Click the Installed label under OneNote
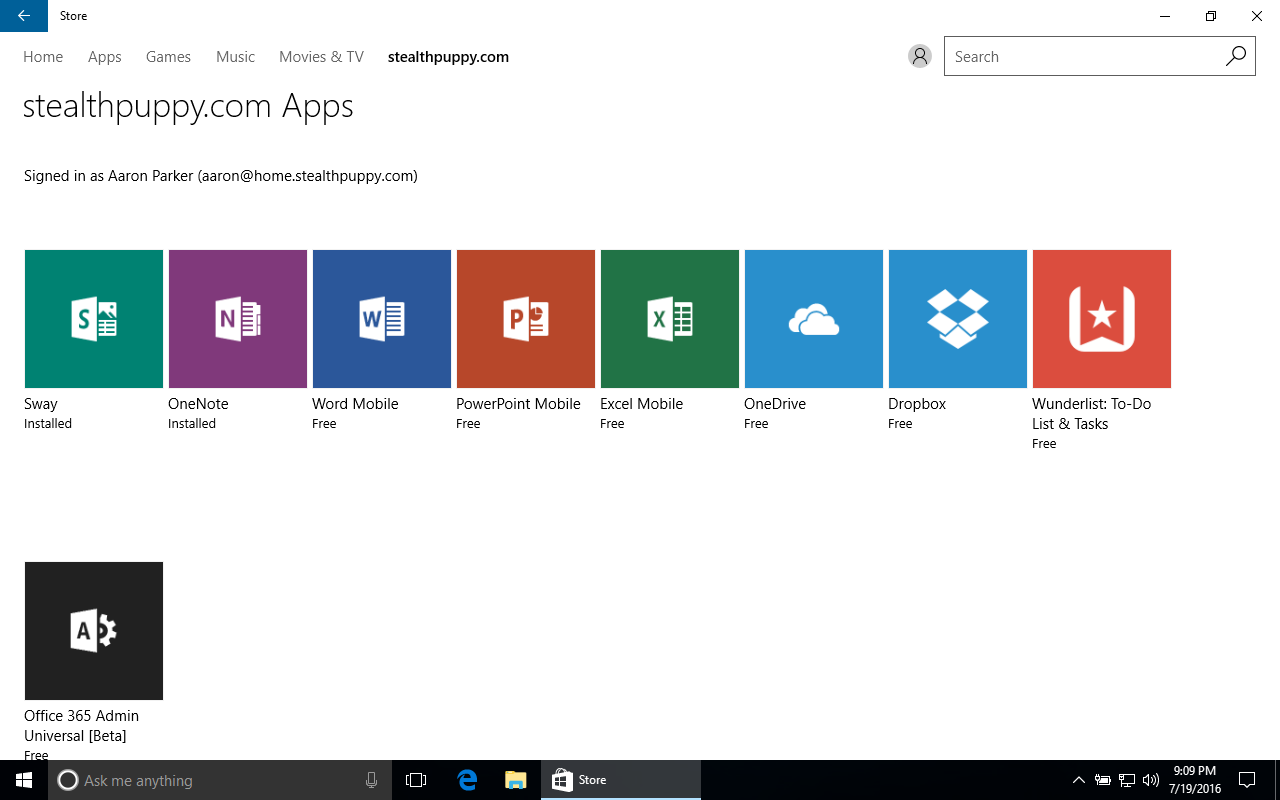The image size is (1280, 800). click(192, 424)
